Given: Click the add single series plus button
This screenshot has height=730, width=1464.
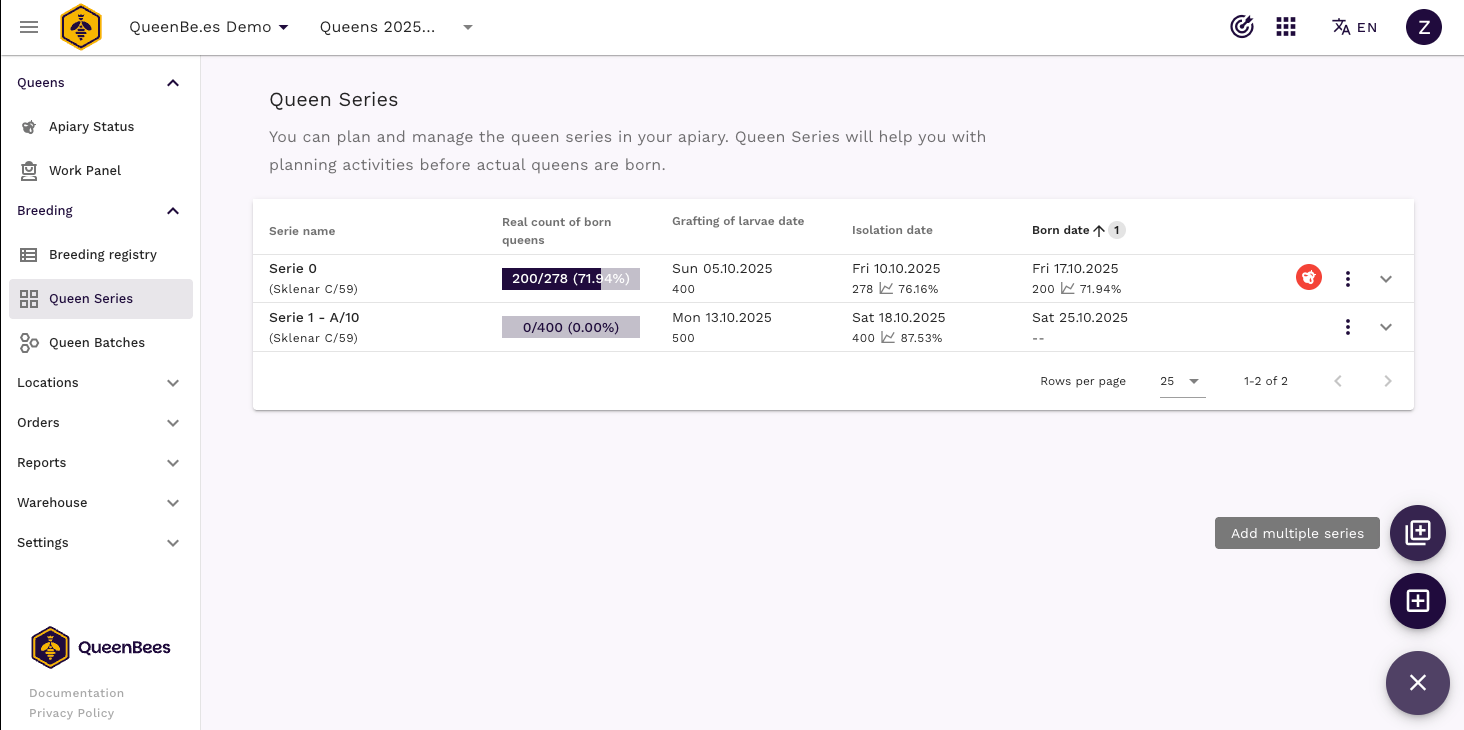Looking at the screenshot, I should pos(1417,601).
